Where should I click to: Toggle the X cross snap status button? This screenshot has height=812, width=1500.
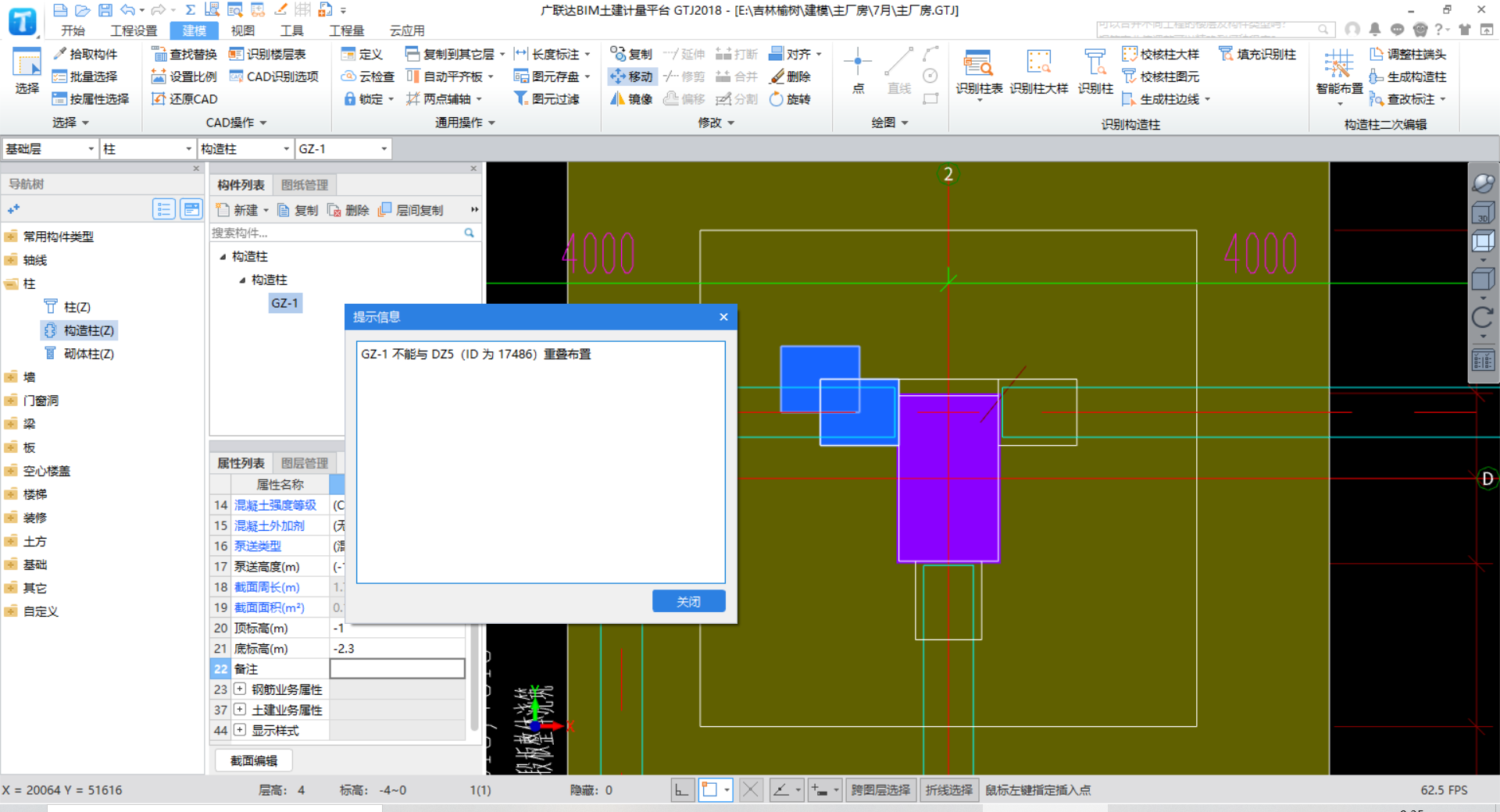click(x=750, y=790)
